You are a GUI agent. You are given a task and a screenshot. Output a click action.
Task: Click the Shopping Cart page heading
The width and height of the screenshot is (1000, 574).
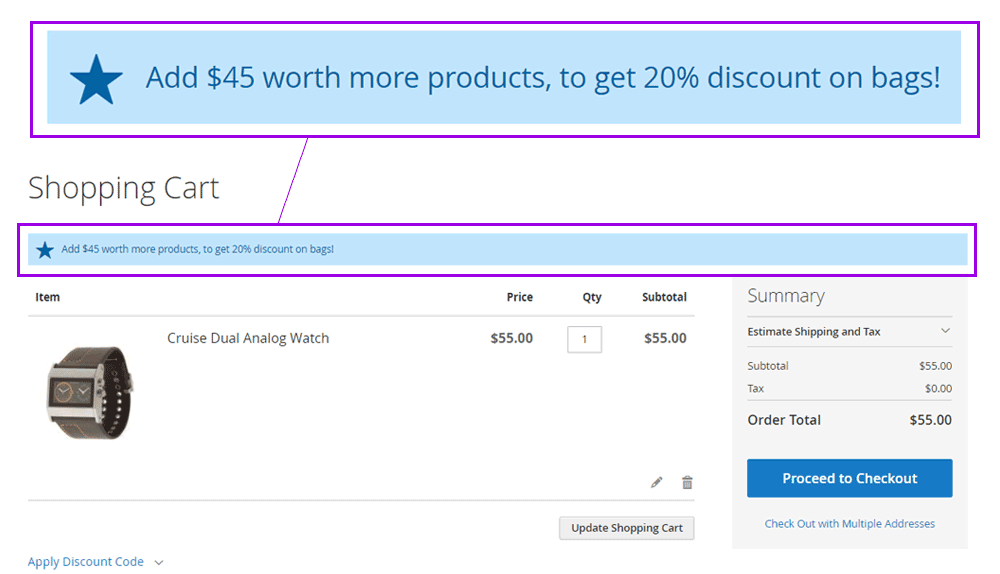click(x=123, y=187)
